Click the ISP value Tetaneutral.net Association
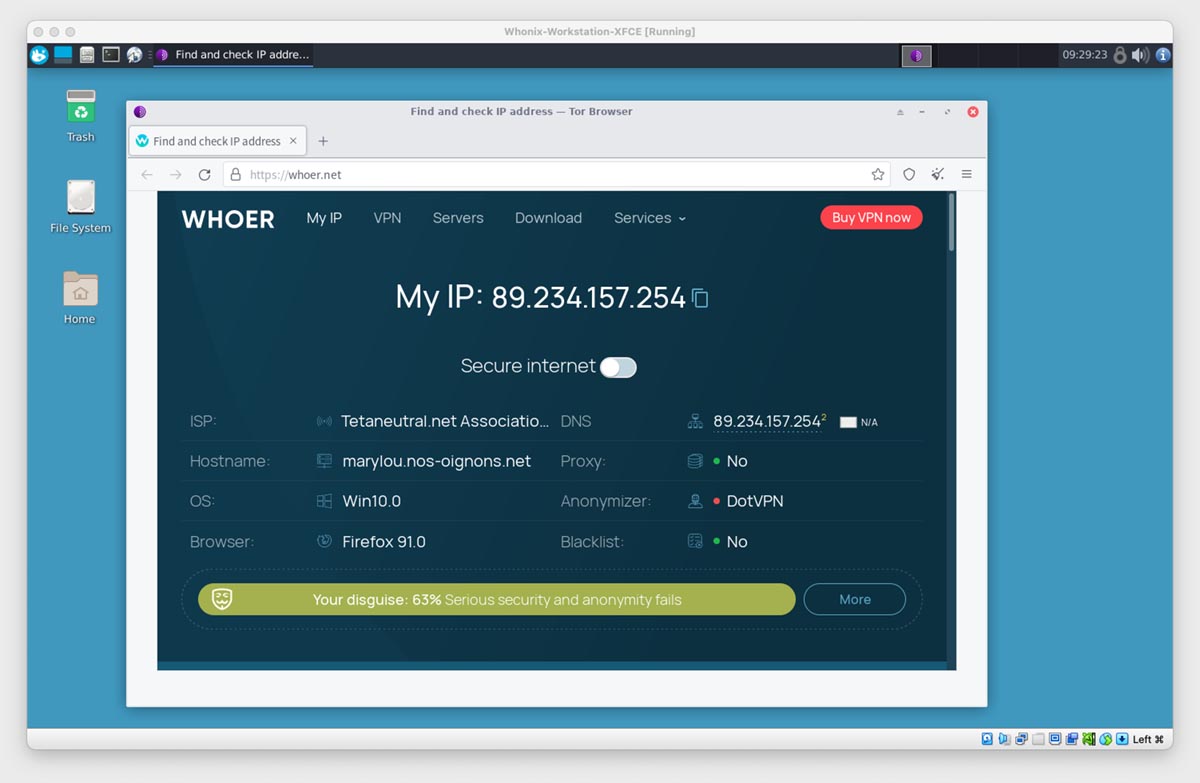Viewport: 1200px width, 783px height. tap(445, 421)
